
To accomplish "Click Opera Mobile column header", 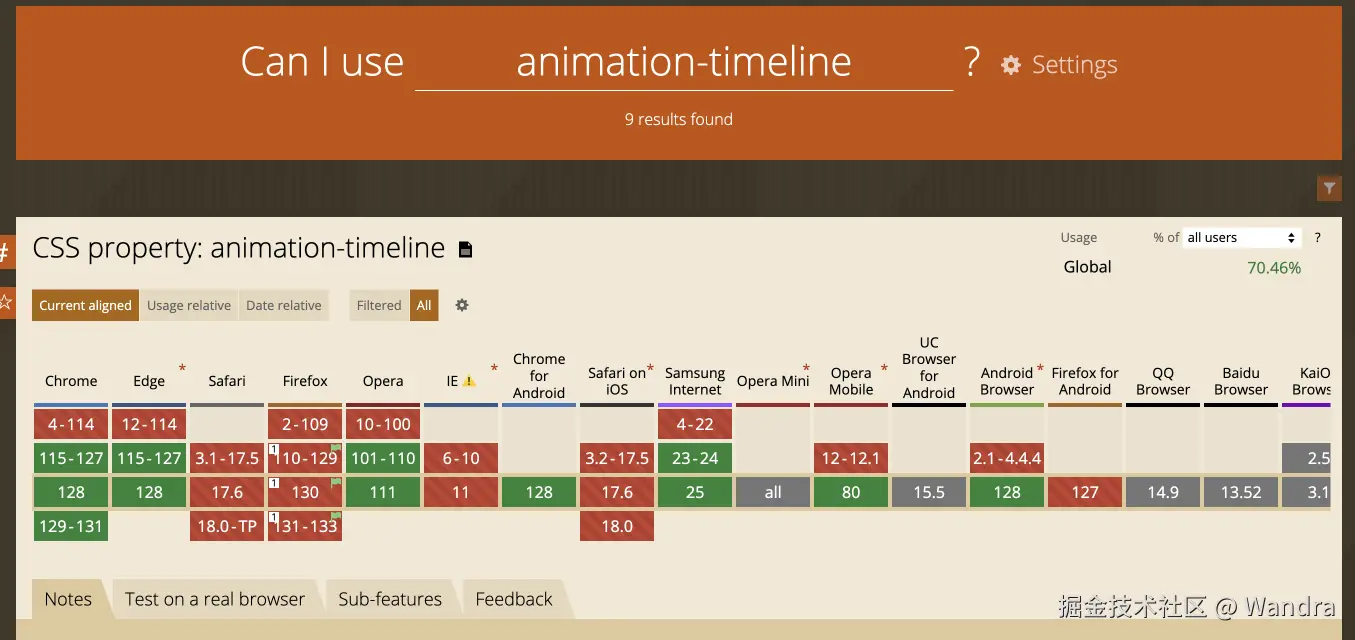I will pos(851,381).
